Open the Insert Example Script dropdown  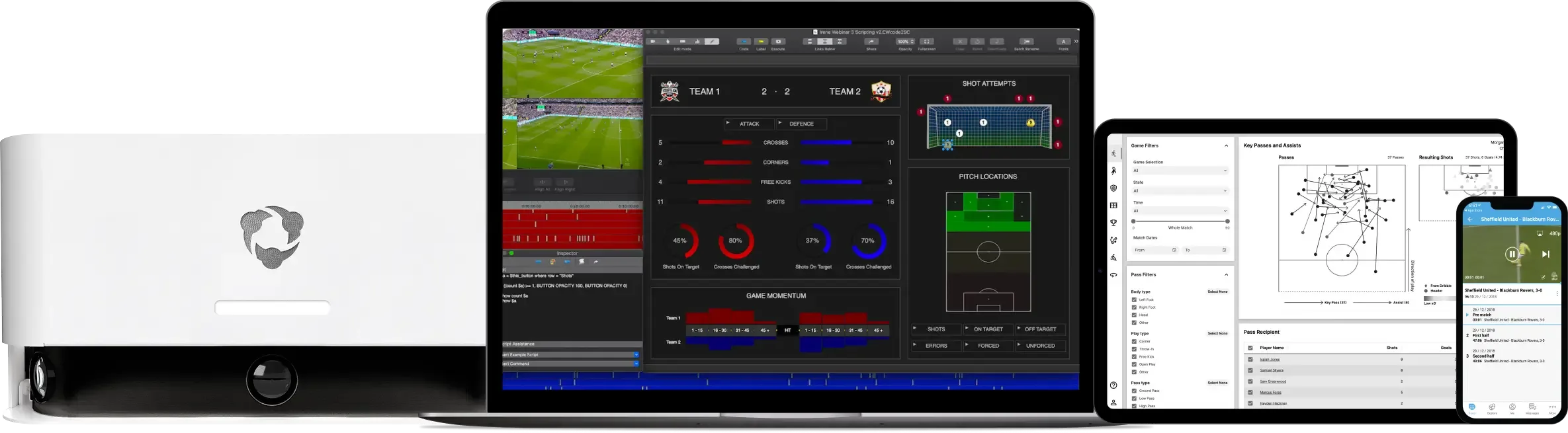[572, 355]
